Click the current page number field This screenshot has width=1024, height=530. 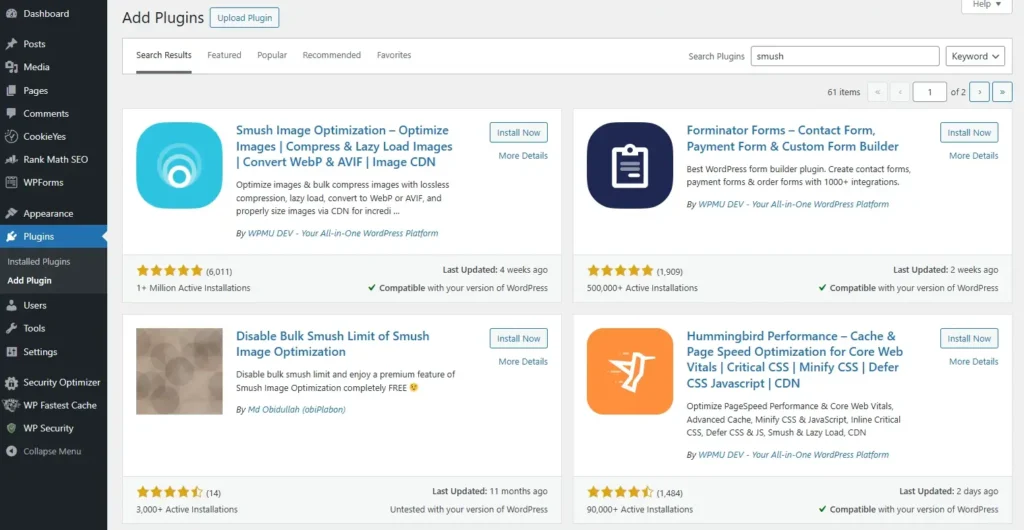(929, 92)
